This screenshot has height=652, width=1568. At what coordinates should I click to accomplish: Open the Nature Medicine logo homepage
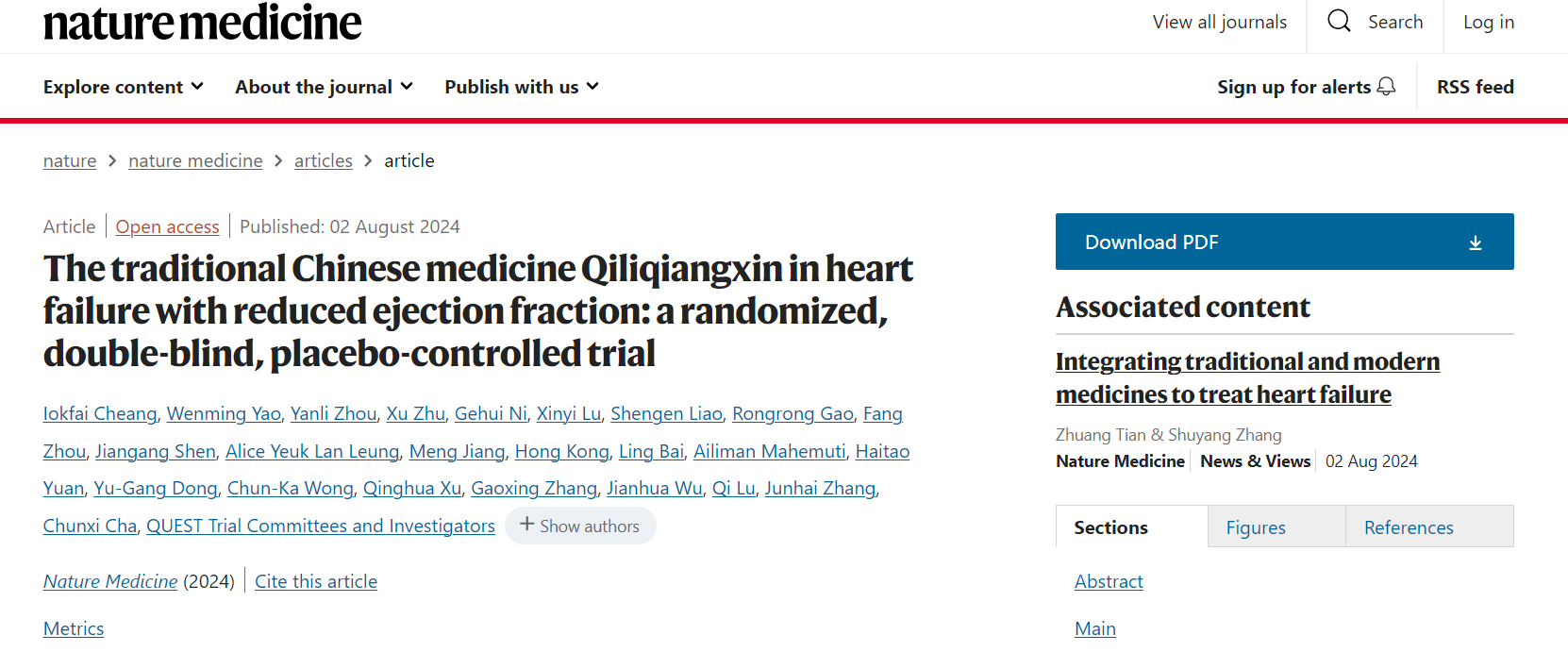click(203, 23)
